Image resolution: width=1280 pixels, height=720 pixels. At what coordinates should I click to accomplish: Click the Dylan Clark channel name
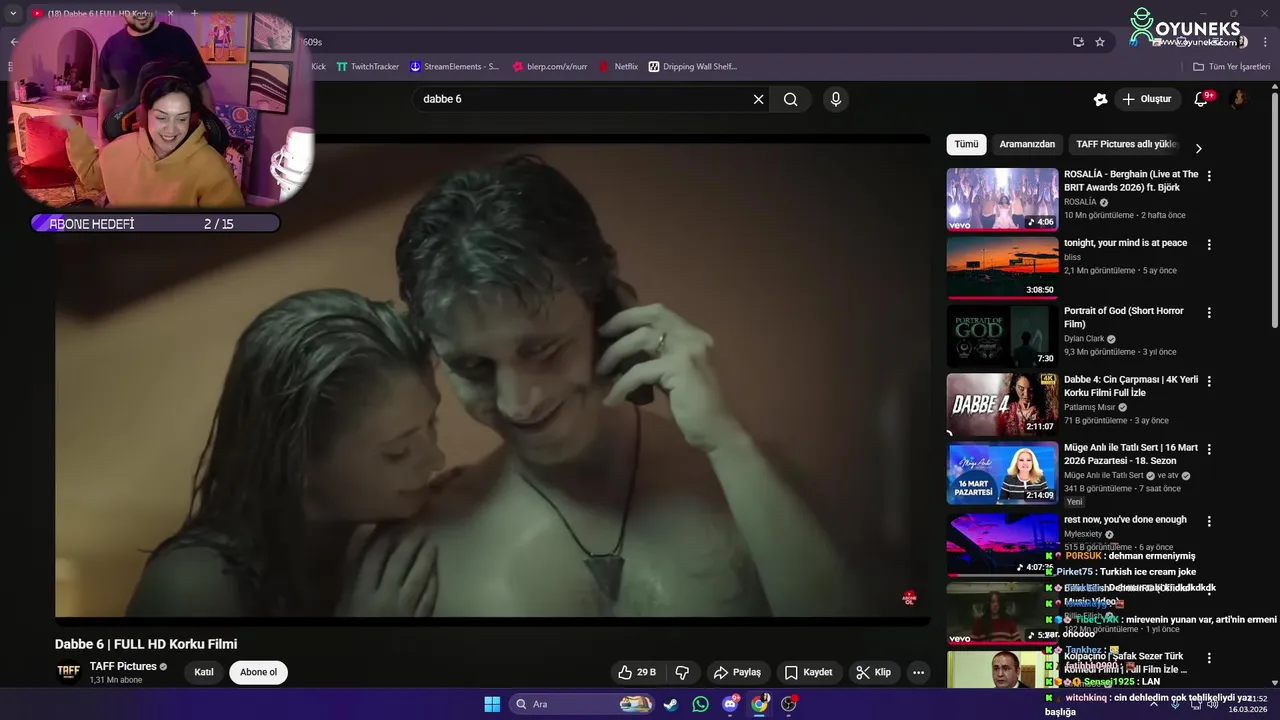click(x=1083, y=339)
